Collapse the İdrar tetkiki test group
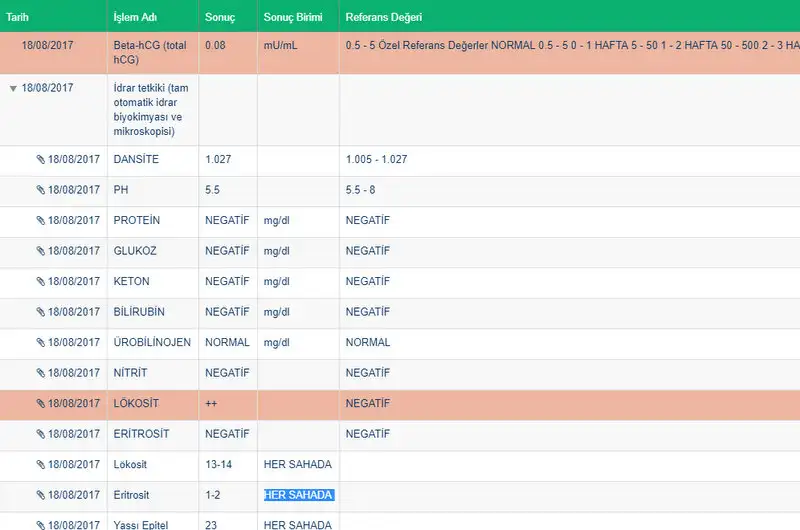 coord(13,88)
